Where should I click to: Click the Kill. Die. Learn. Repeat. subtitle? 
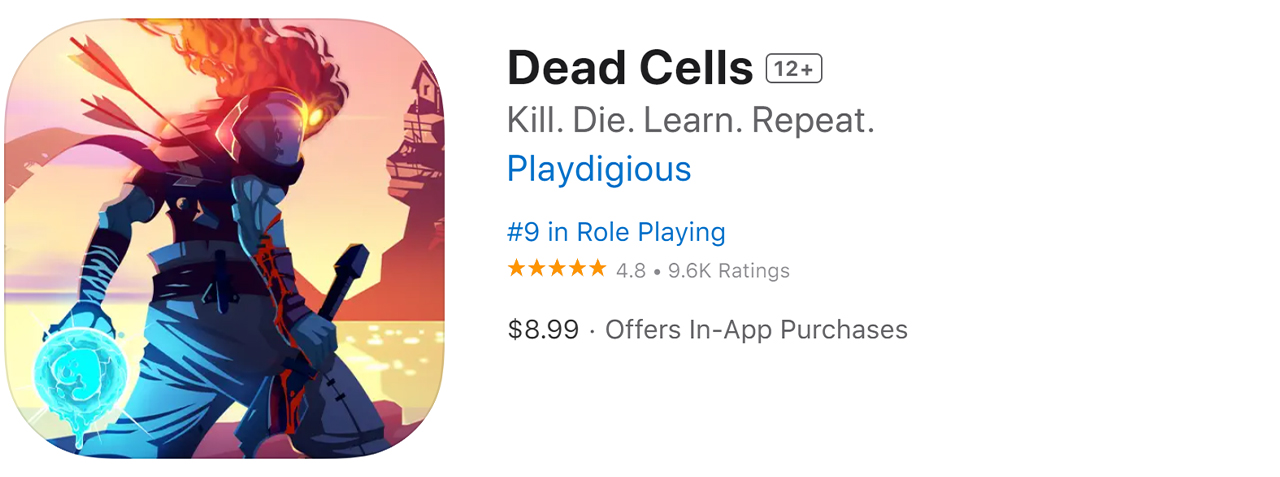click(690, 120)
